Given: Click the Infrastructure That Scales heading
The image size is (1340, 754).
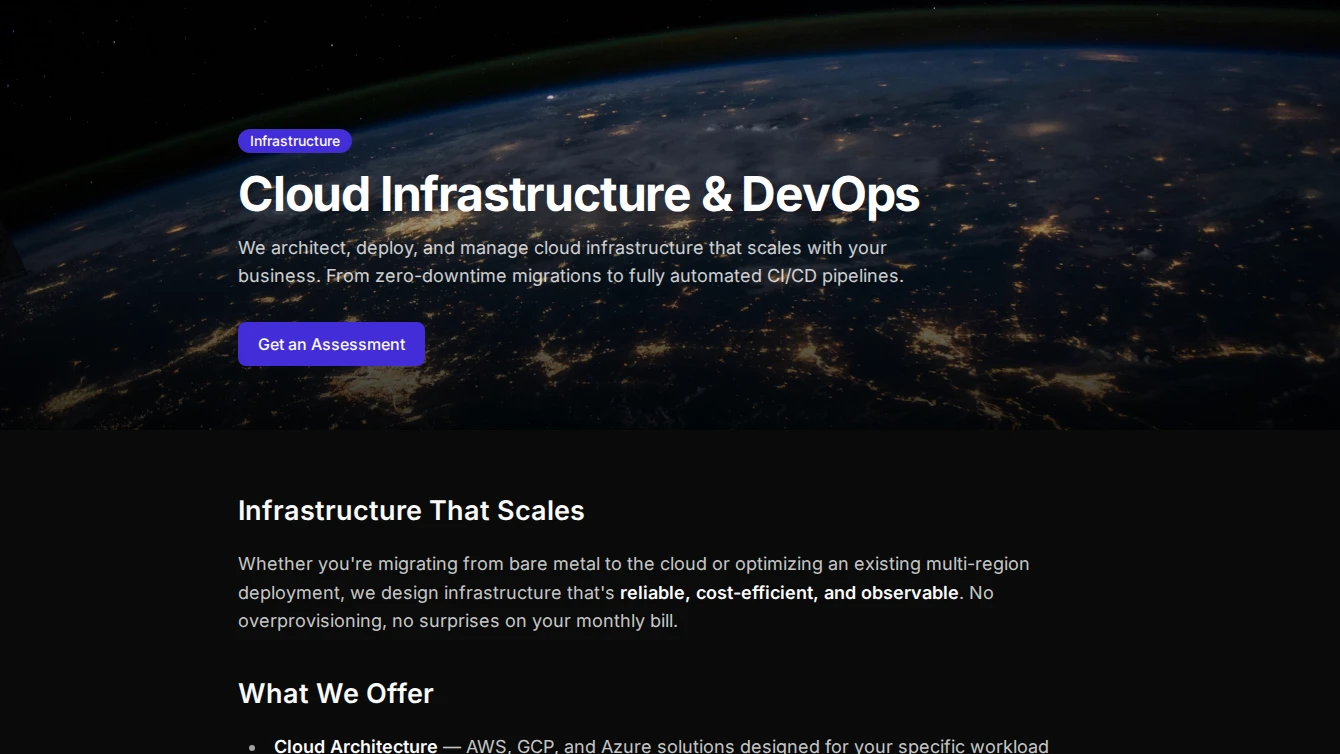Looking at the screenshot, I should point(411,511).
